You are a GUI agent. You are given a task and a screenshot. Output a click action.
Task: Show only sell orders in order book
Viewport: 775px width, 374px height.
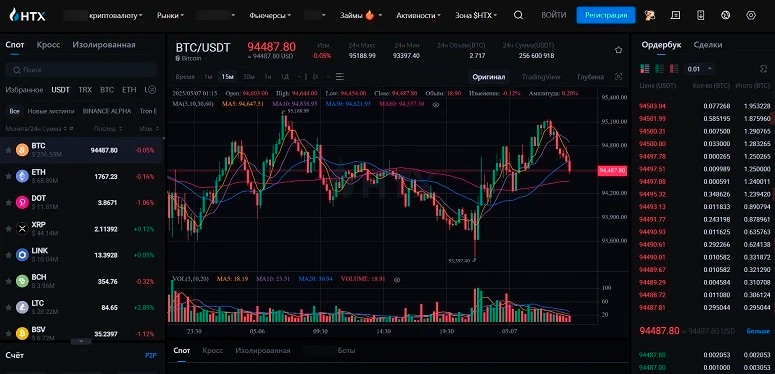pyautogui.click(x=674, y=69)
